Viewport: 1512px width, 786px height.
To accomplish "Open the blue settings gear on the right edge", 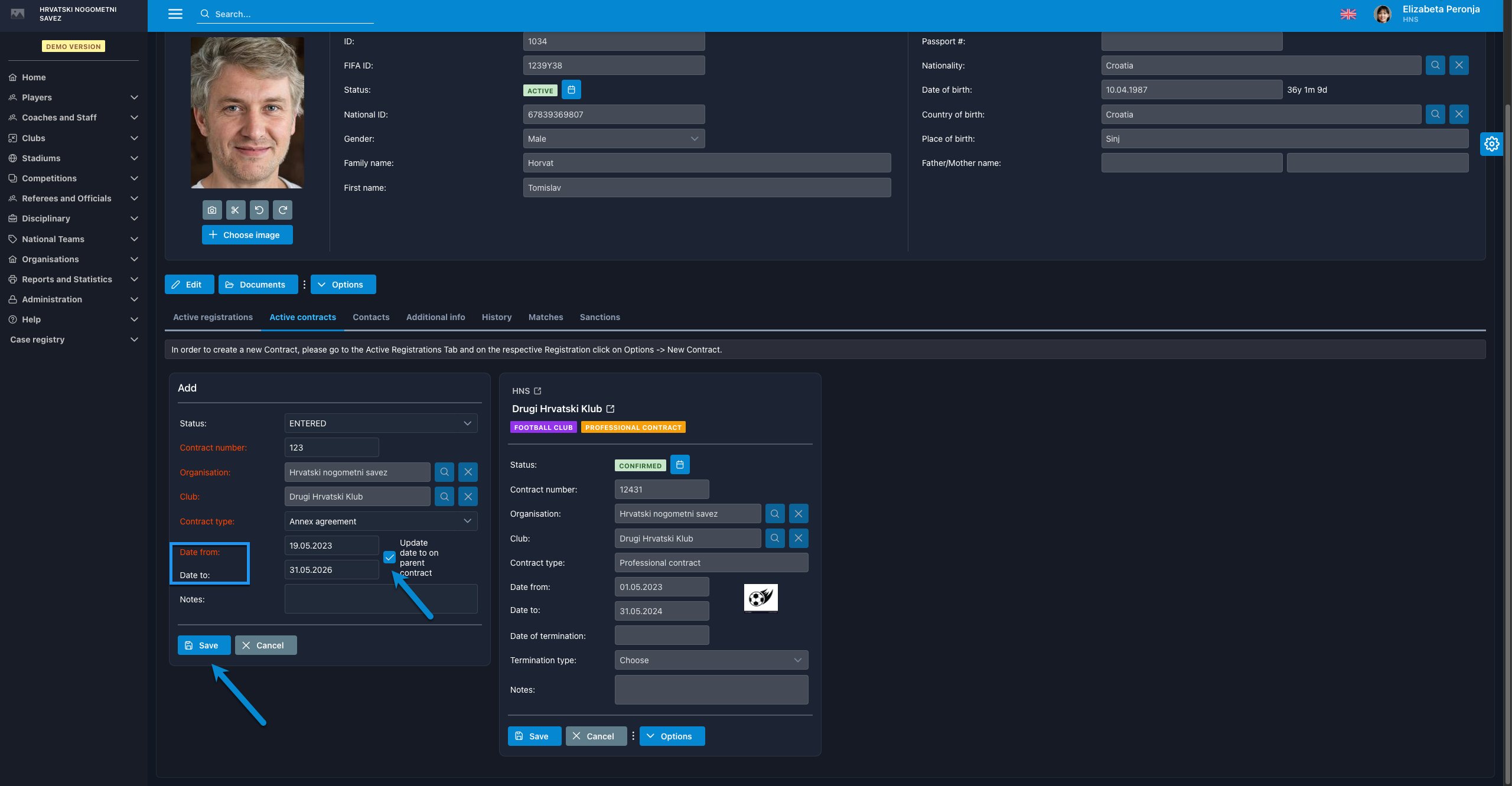I will 1491,144.
